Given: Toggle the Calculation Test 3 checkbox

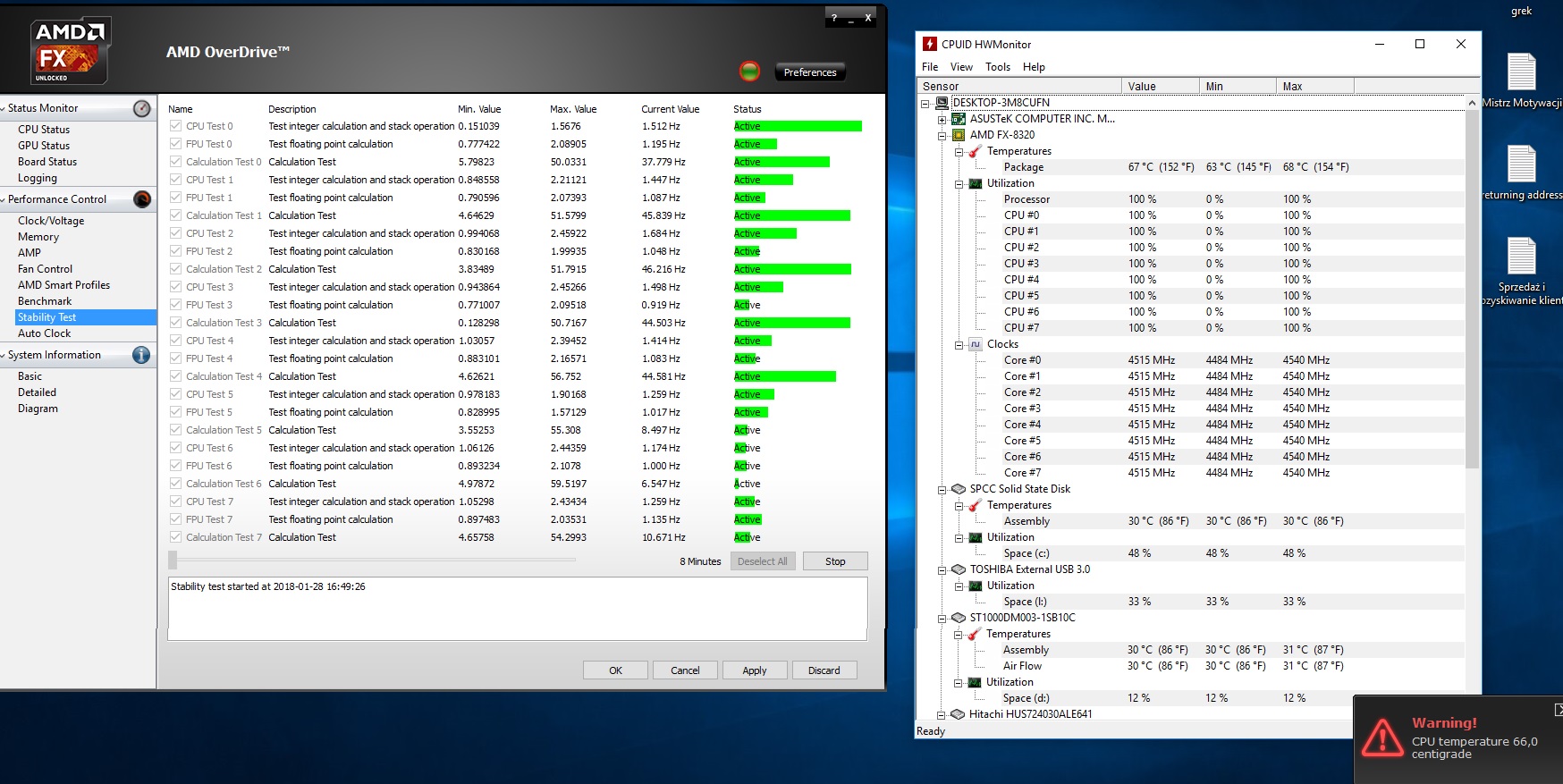Looking at the screenshot, I should click(x=176, y=323).
